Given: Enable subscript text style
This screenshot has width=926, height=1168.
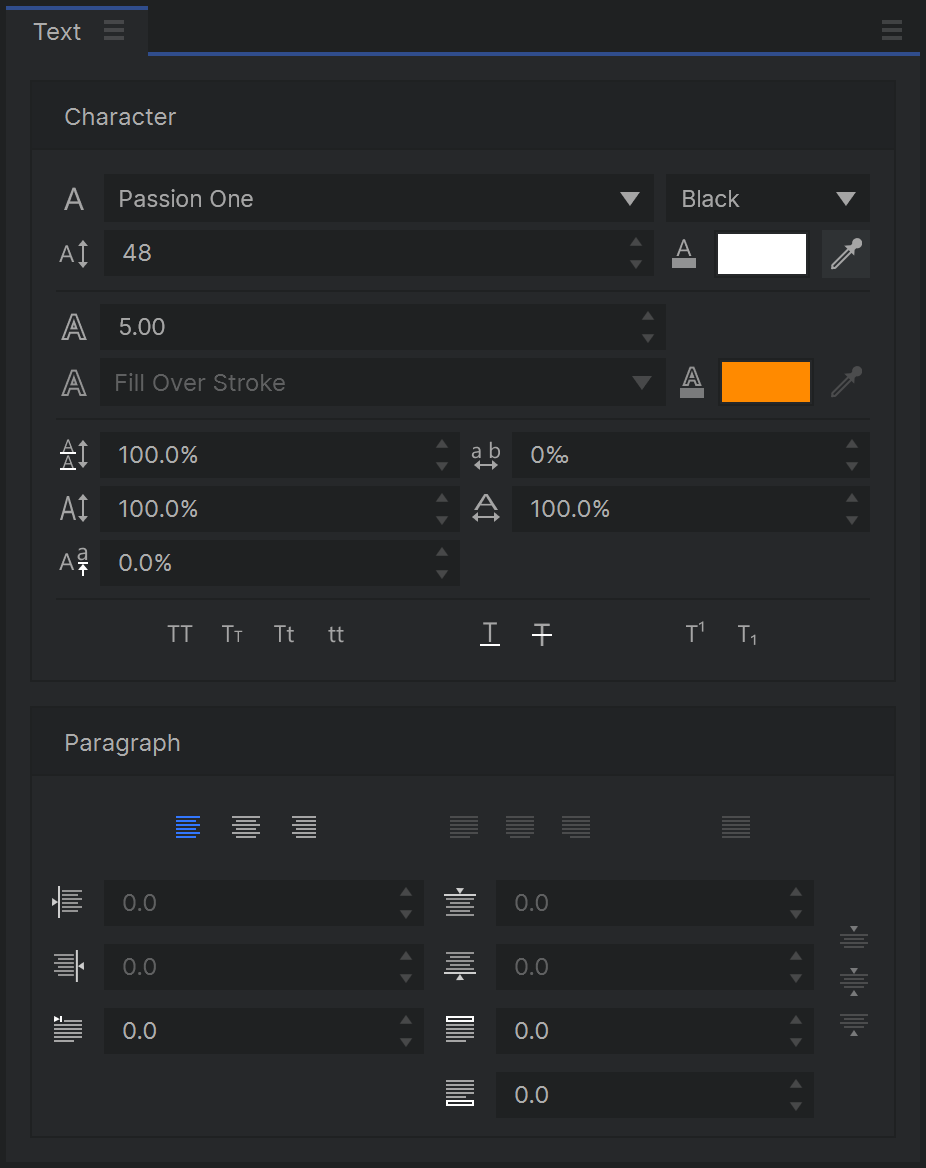Looking at the screenshot, I should (747, 634).
